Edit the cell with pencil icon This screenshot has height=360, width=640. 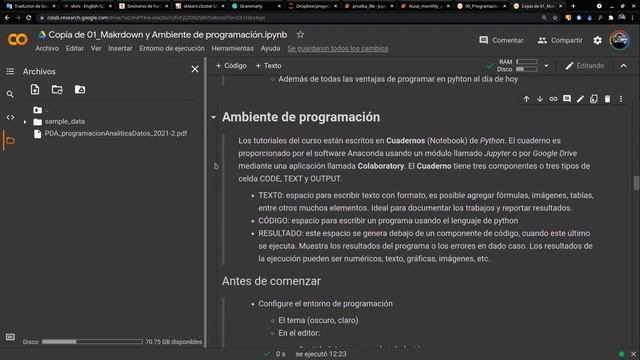pos(580,99)
